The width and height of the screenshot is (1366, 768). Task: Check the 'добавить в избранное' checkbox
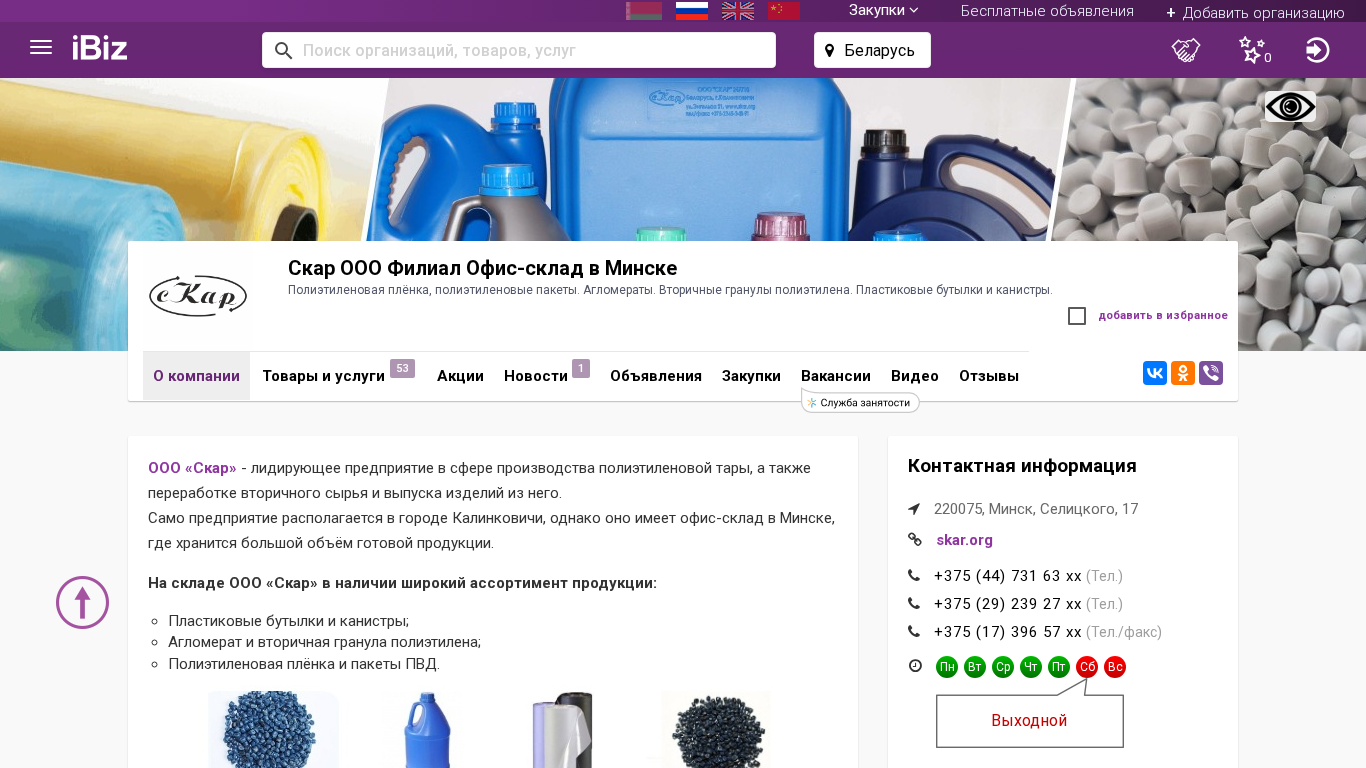1077,316
